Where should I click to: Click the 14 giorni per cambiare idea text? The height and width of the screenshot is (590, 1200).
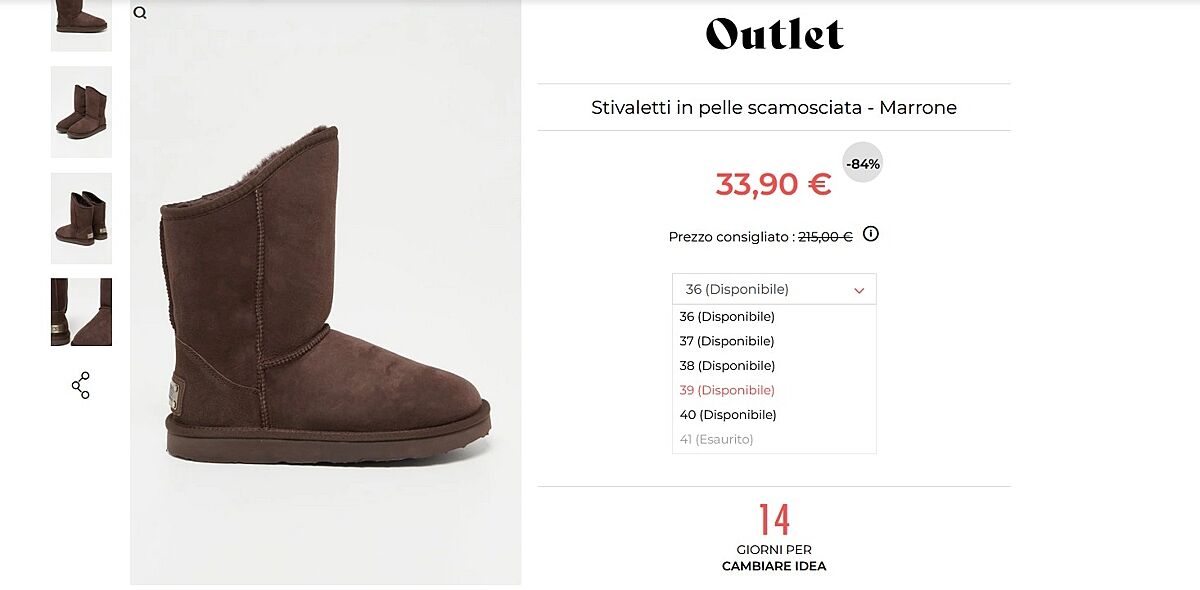[x=774, y=540]
